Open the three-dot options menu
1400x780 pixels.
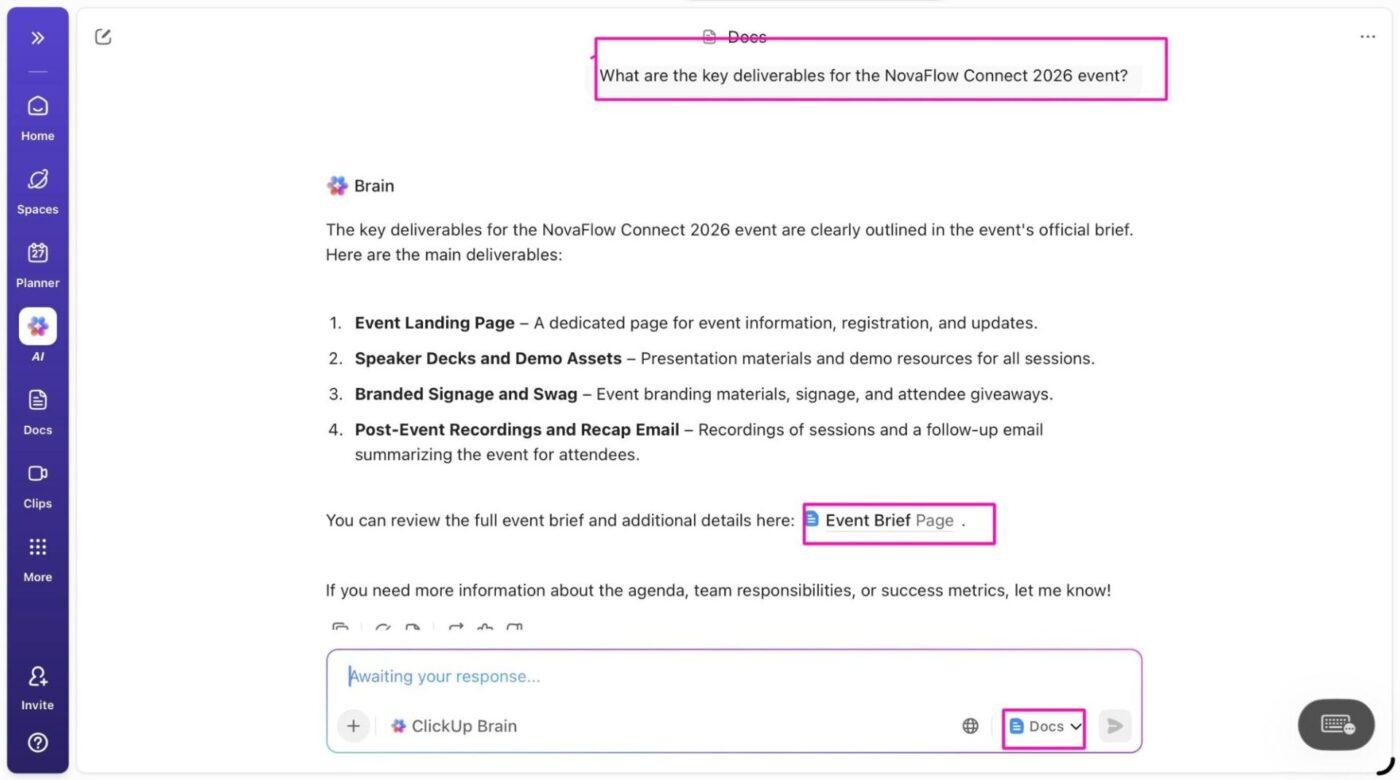click(1367, 37)
